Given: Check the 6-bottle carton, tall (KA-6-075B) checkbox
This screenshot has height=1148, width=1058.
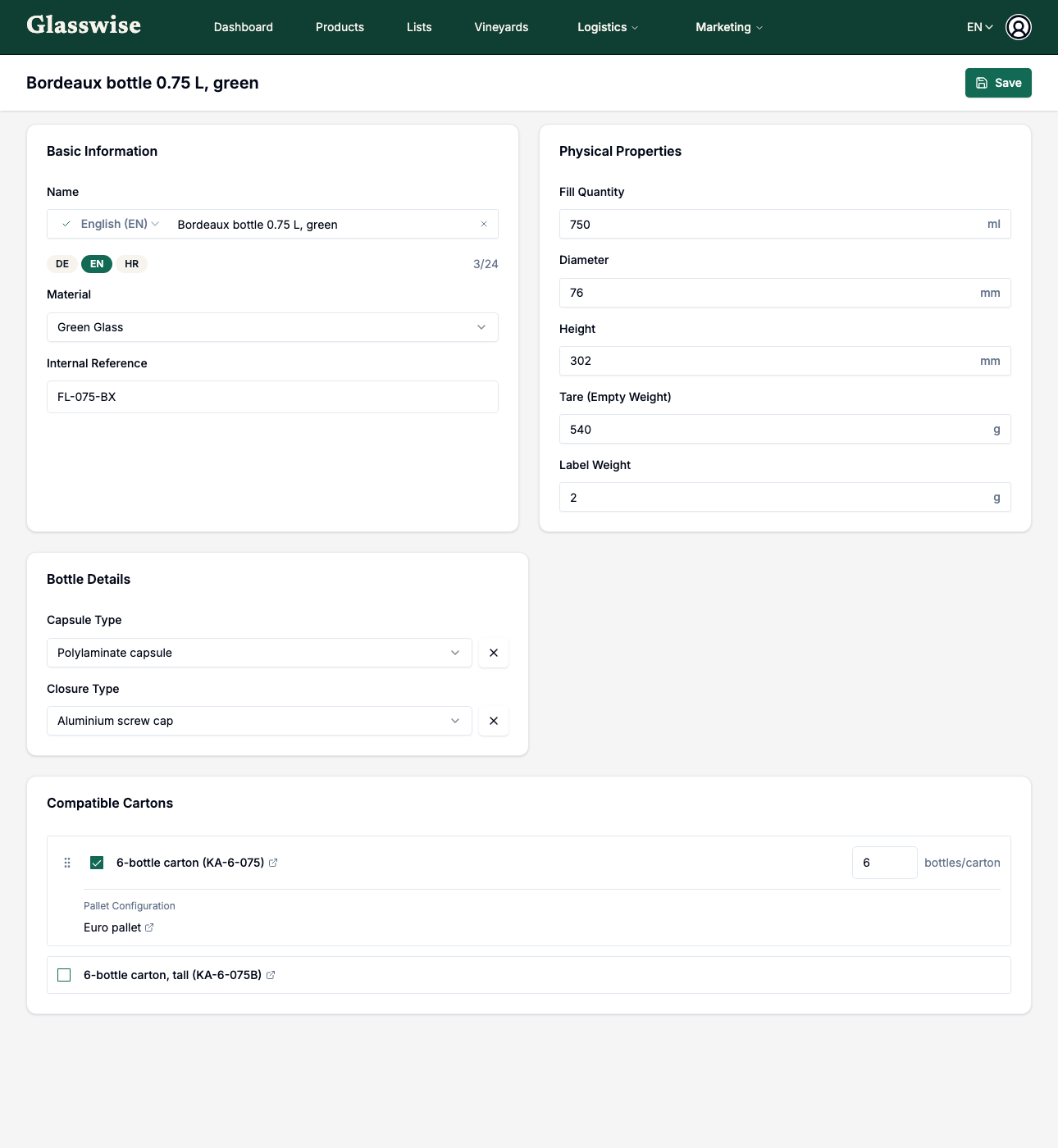Looking at the screenshot, I should tap(64, 975).
